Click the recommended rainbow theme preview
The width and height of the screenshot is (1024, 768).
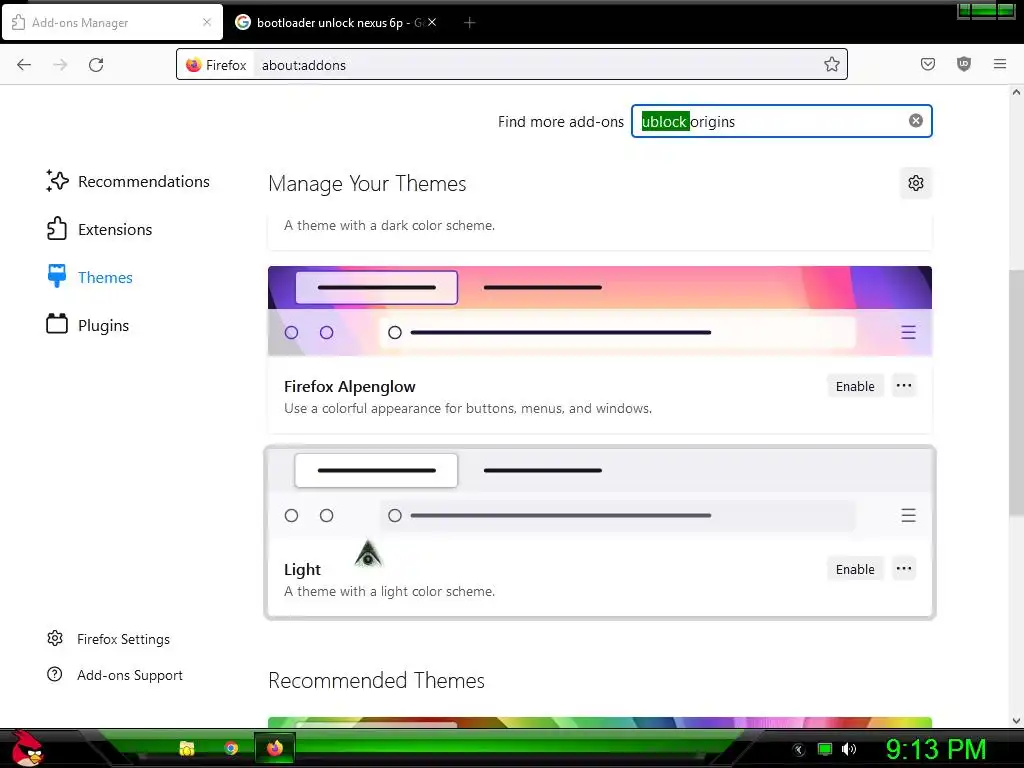[x=600, y=722]
